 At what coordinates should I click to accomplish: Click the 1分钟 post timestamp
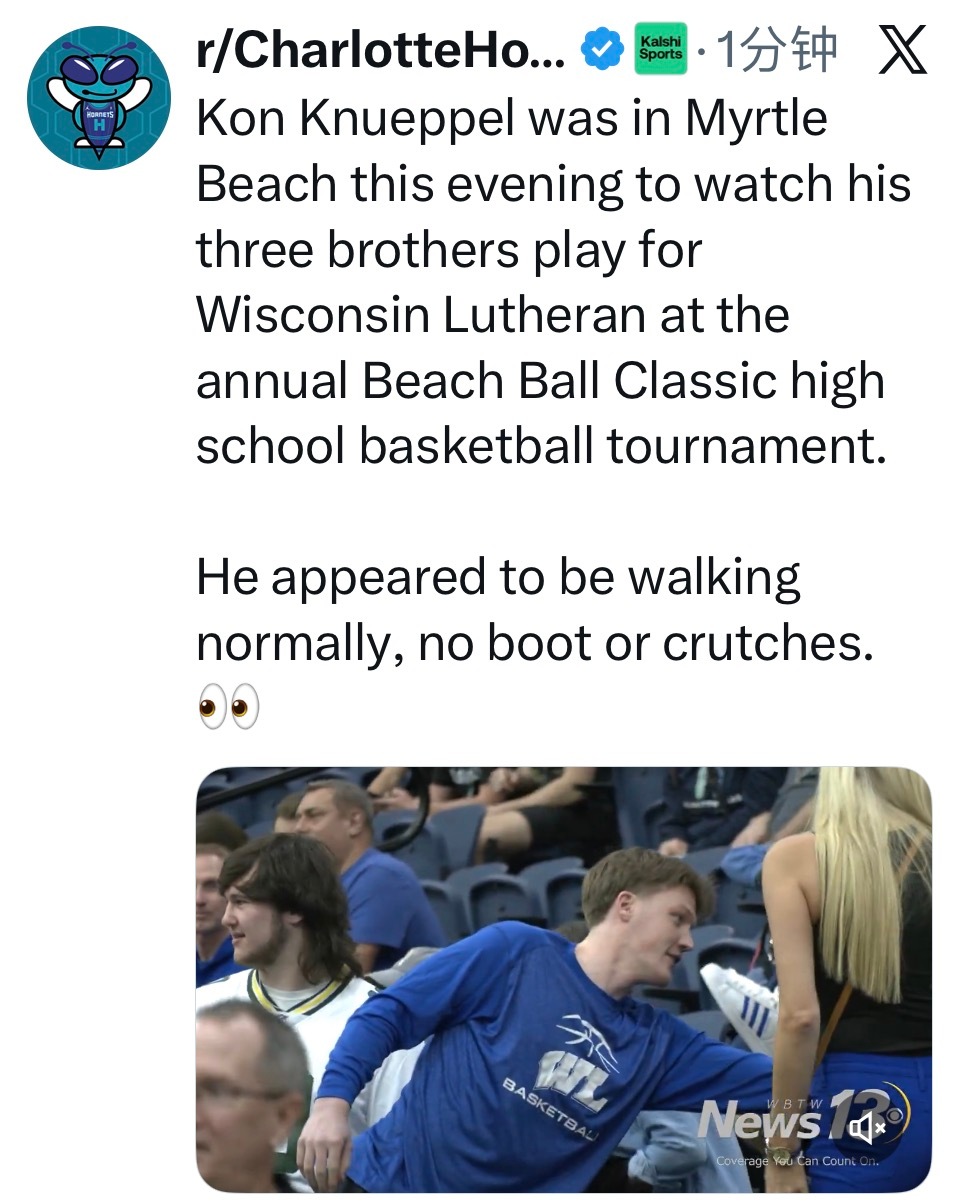[x=776, y=52]
